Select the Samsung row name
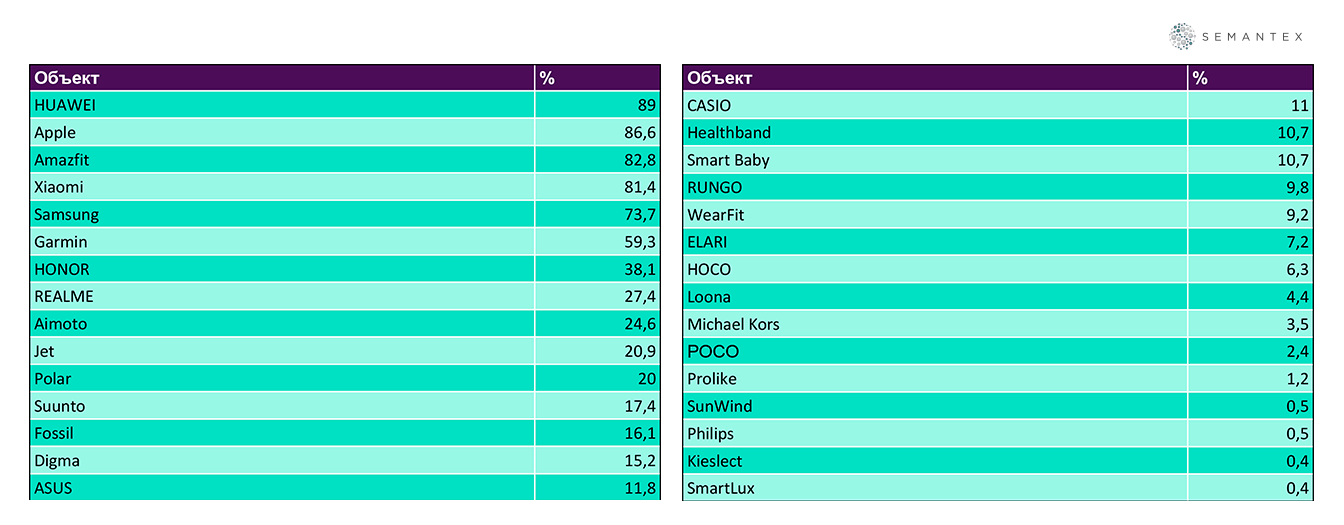 point(66,215)
